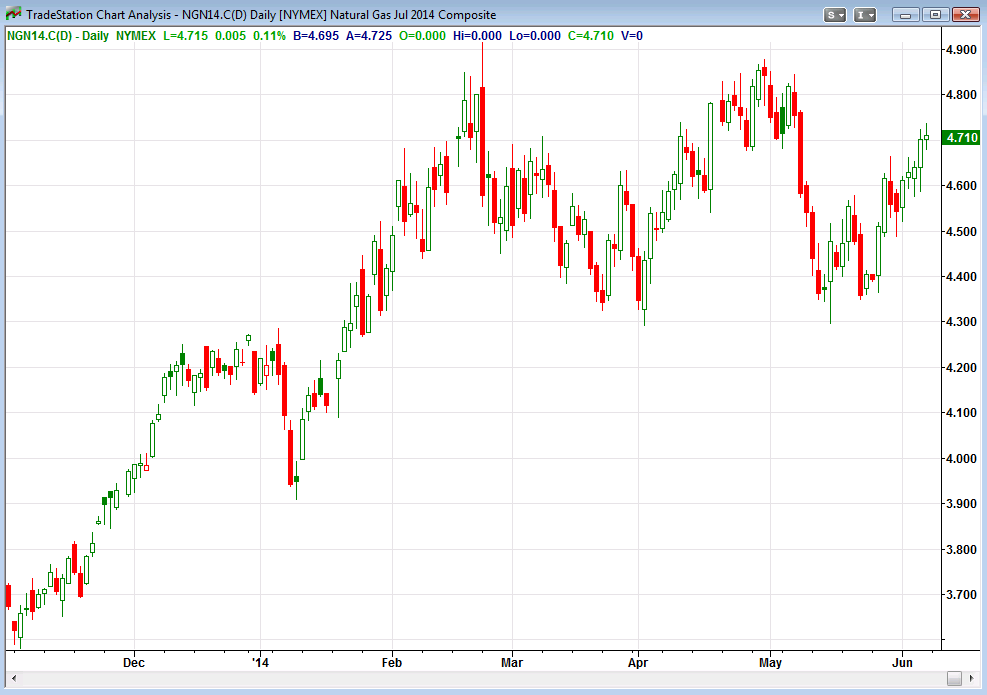Click the Dec label on the time axis
The image size is (987, 695).
click(133, 662)
